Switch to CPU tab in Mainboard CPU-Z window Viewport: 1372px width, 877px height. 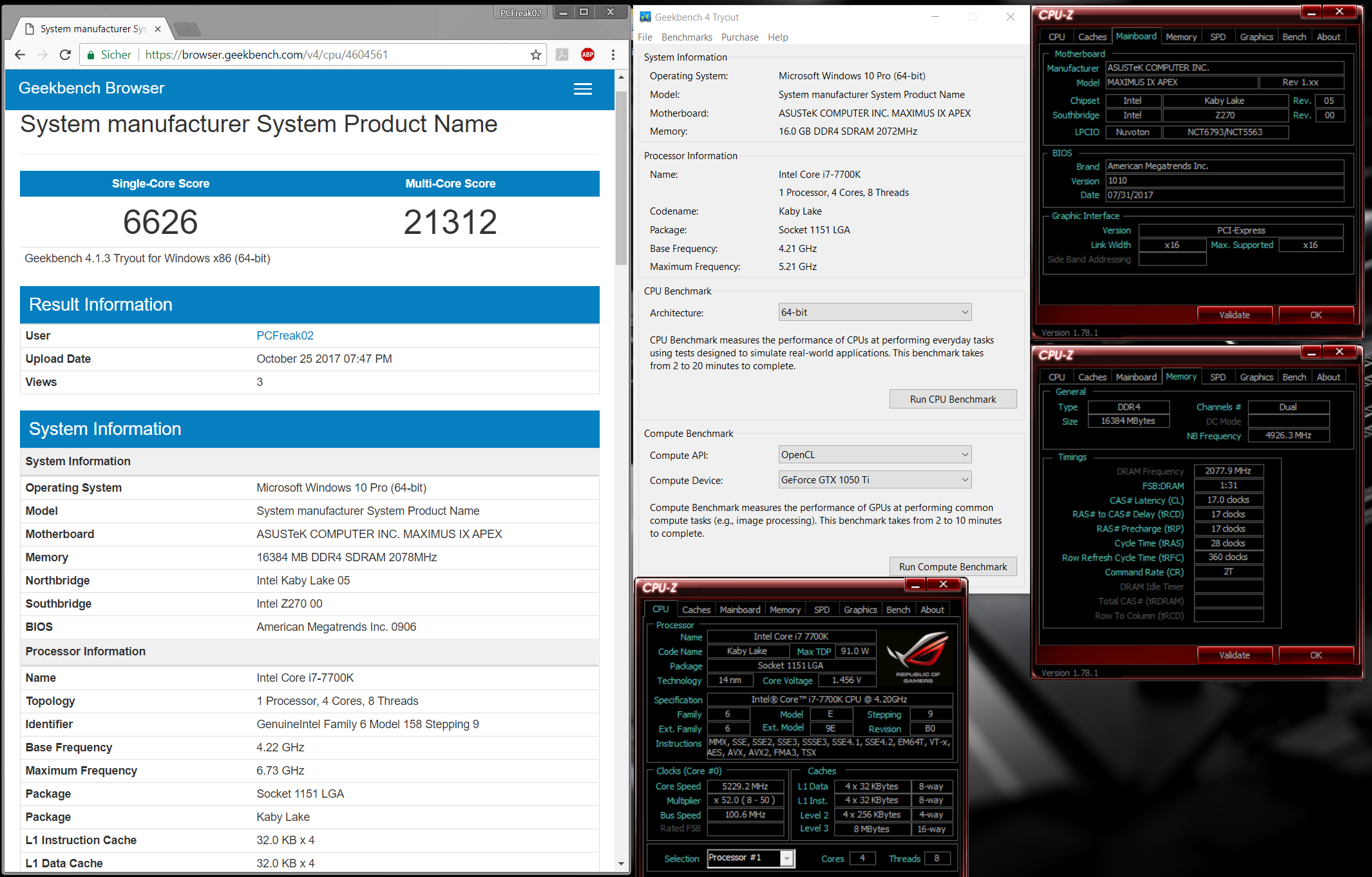tap(1056, 37)
